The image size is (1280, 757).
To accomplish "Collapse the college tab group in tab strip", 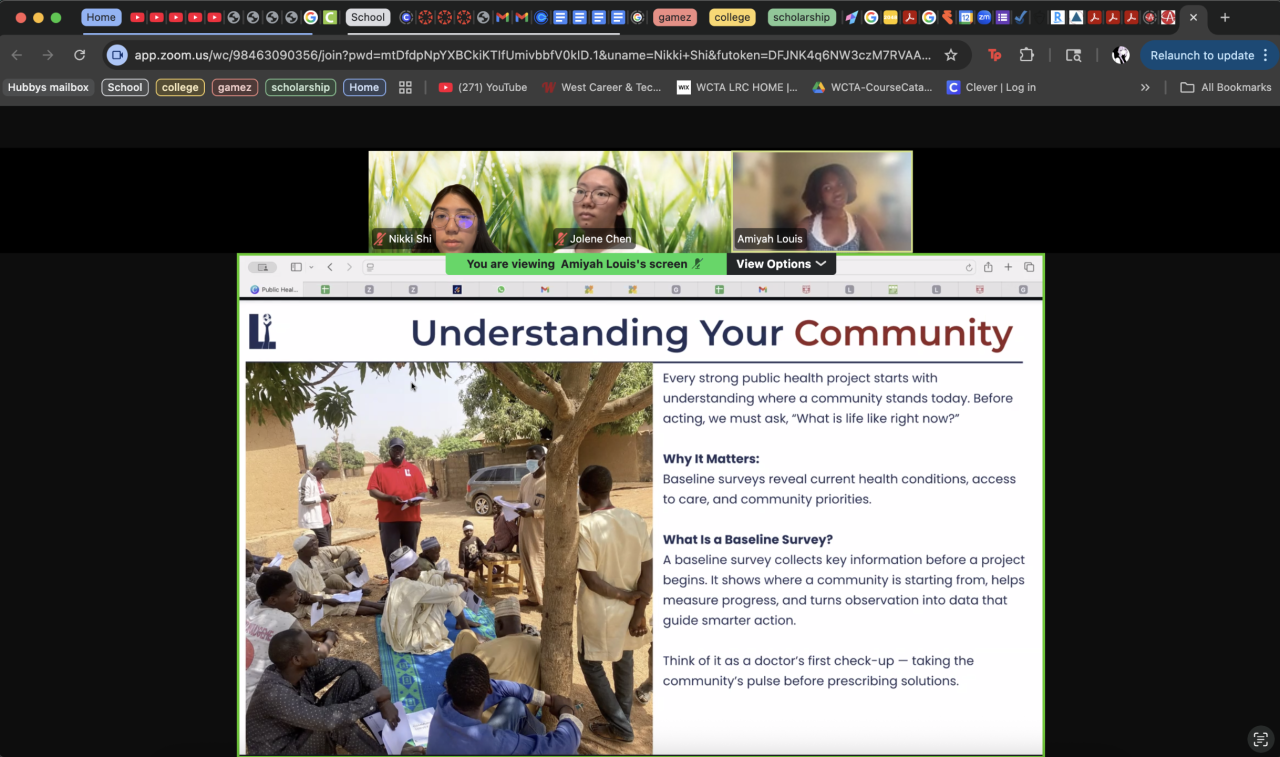I will tap(732, 17).
